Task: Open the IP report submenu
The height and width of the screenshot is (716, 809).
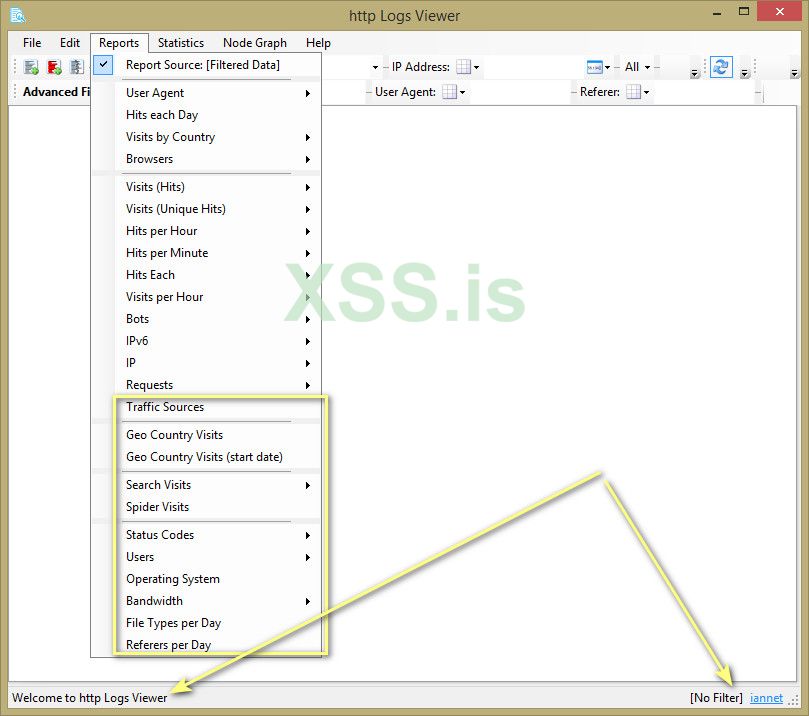Action: click(206, 363)
